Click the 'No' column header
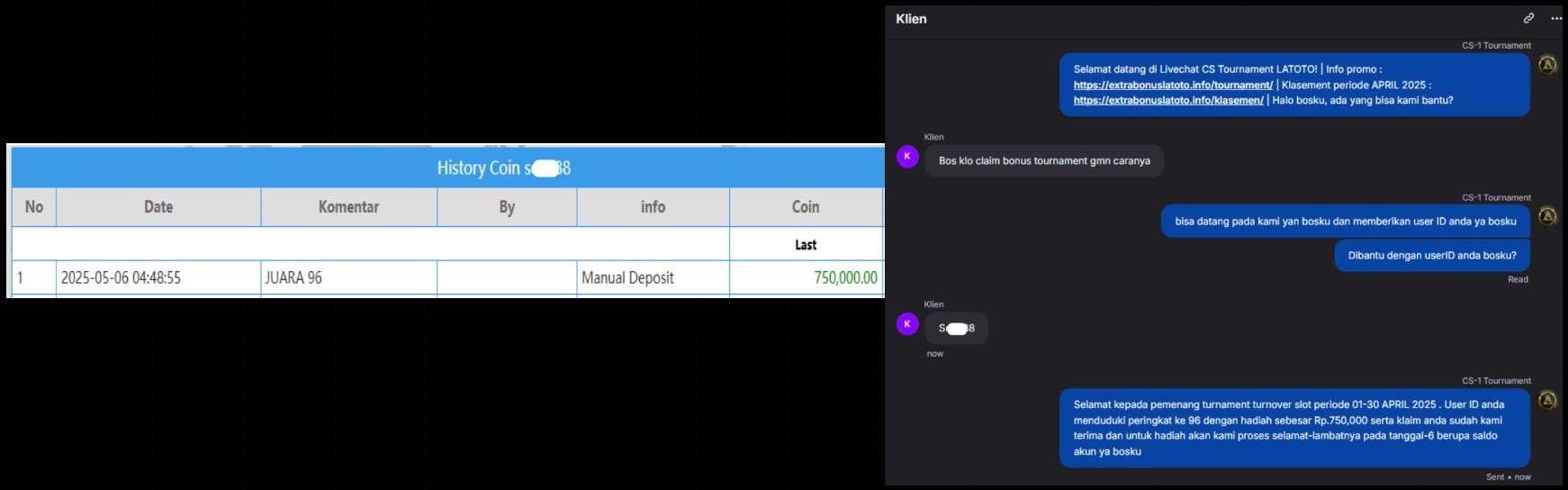1568x490 pixels. tap(34, 207)
